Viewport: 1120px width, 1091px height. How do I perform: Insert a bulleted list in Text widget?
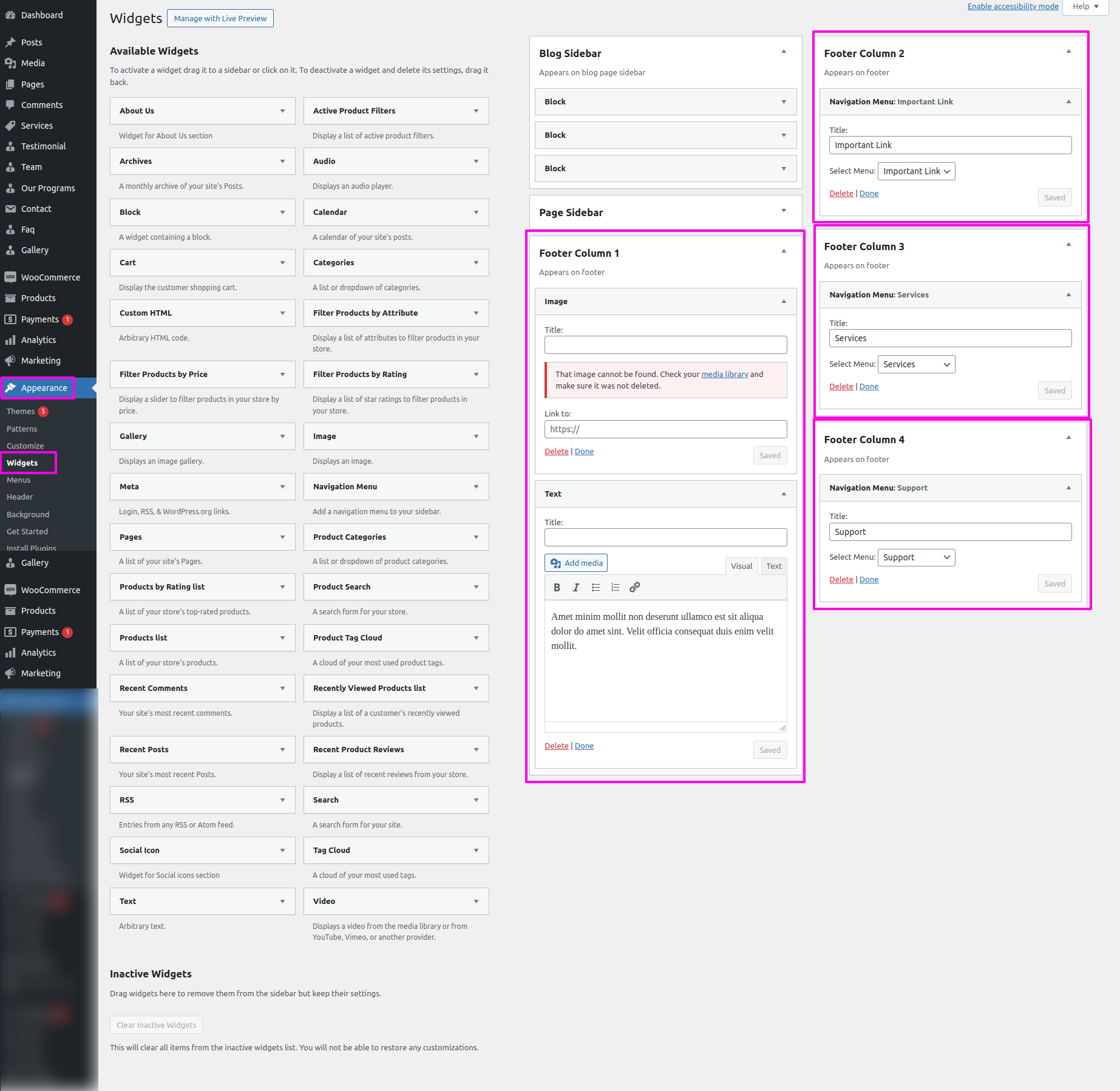tap(596, 587)
